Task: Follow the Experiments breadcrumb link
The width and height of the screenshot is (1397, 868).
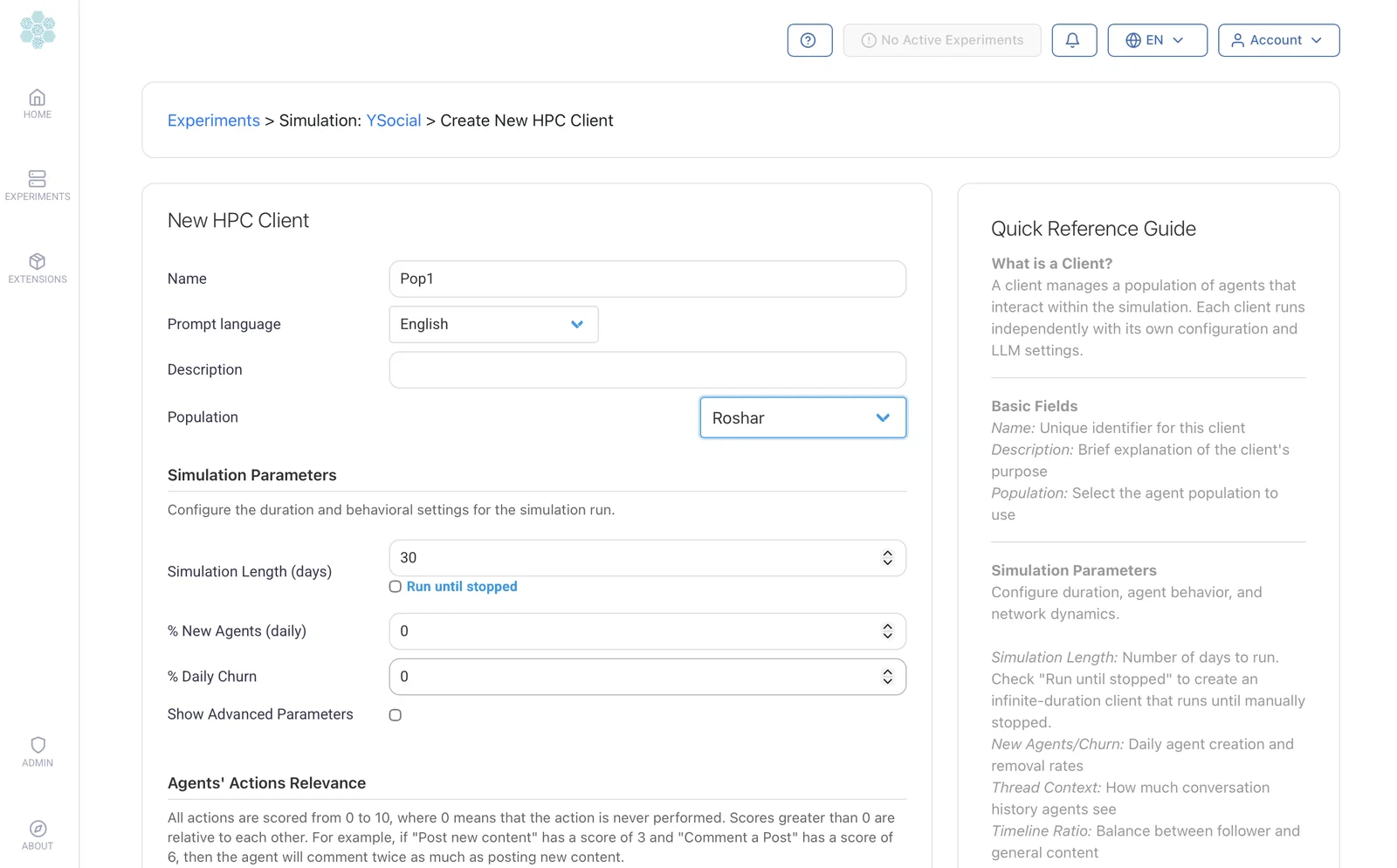Action: [x=214, y=121]
